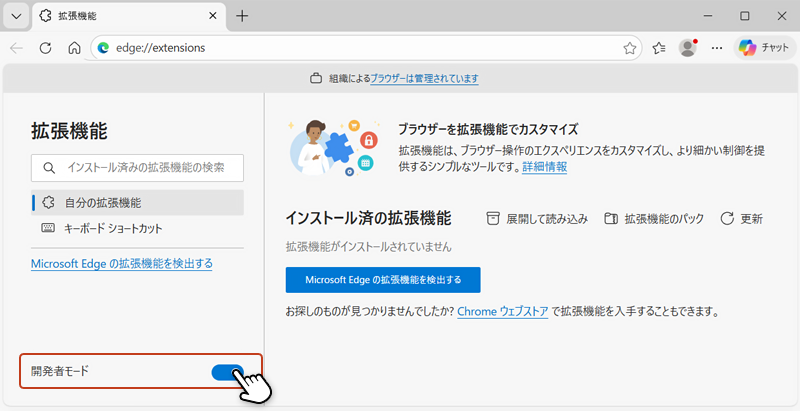Click the extensions illustration image
This screenshot has height=411, width=800.
pyautogui.click(x=333, y=148)
